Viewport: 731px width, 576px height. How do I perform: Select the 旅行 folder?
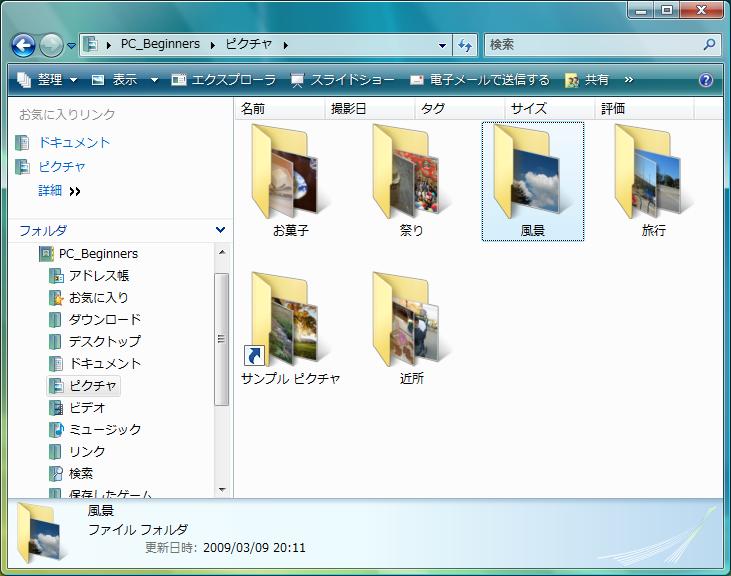tap(654, 182)
